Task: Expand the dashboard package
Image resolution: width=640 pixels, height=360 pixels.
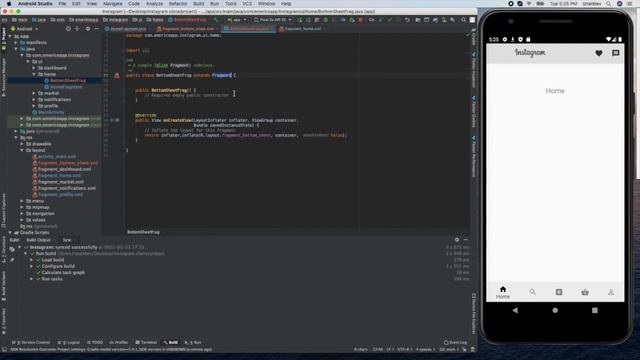Action: 34,68
